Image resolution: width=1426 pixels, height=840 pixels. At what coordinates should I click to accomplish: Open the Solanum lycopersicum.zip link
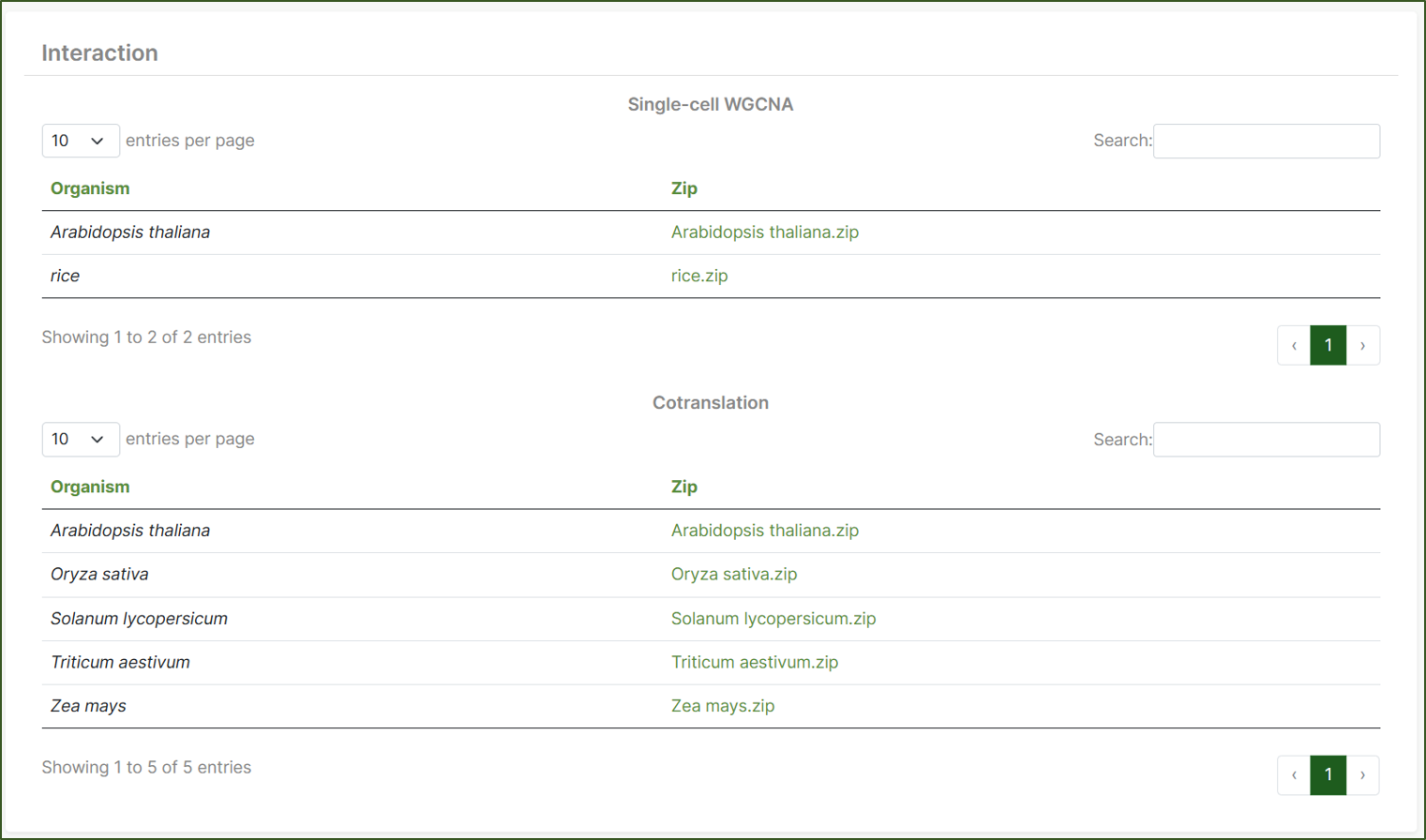(x=773, y=619)
